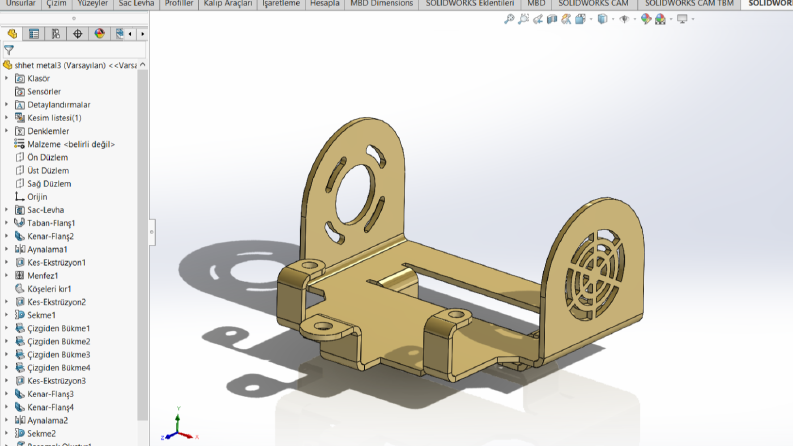Expand the Sac-Levha feature
The height and width of the screenshot is (446, 793).
(7, 210)
